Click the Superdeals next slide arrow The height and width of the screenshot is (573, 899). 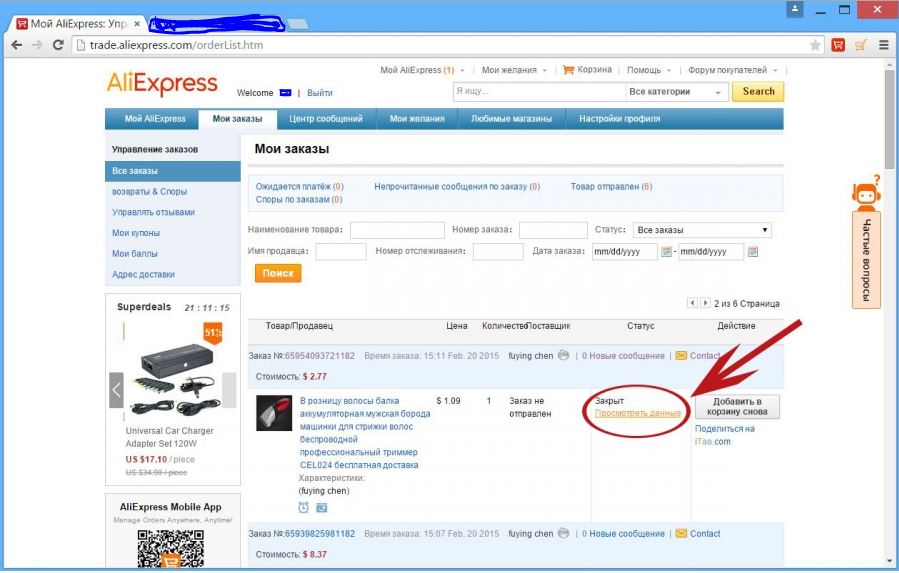(x=229, y=390)
